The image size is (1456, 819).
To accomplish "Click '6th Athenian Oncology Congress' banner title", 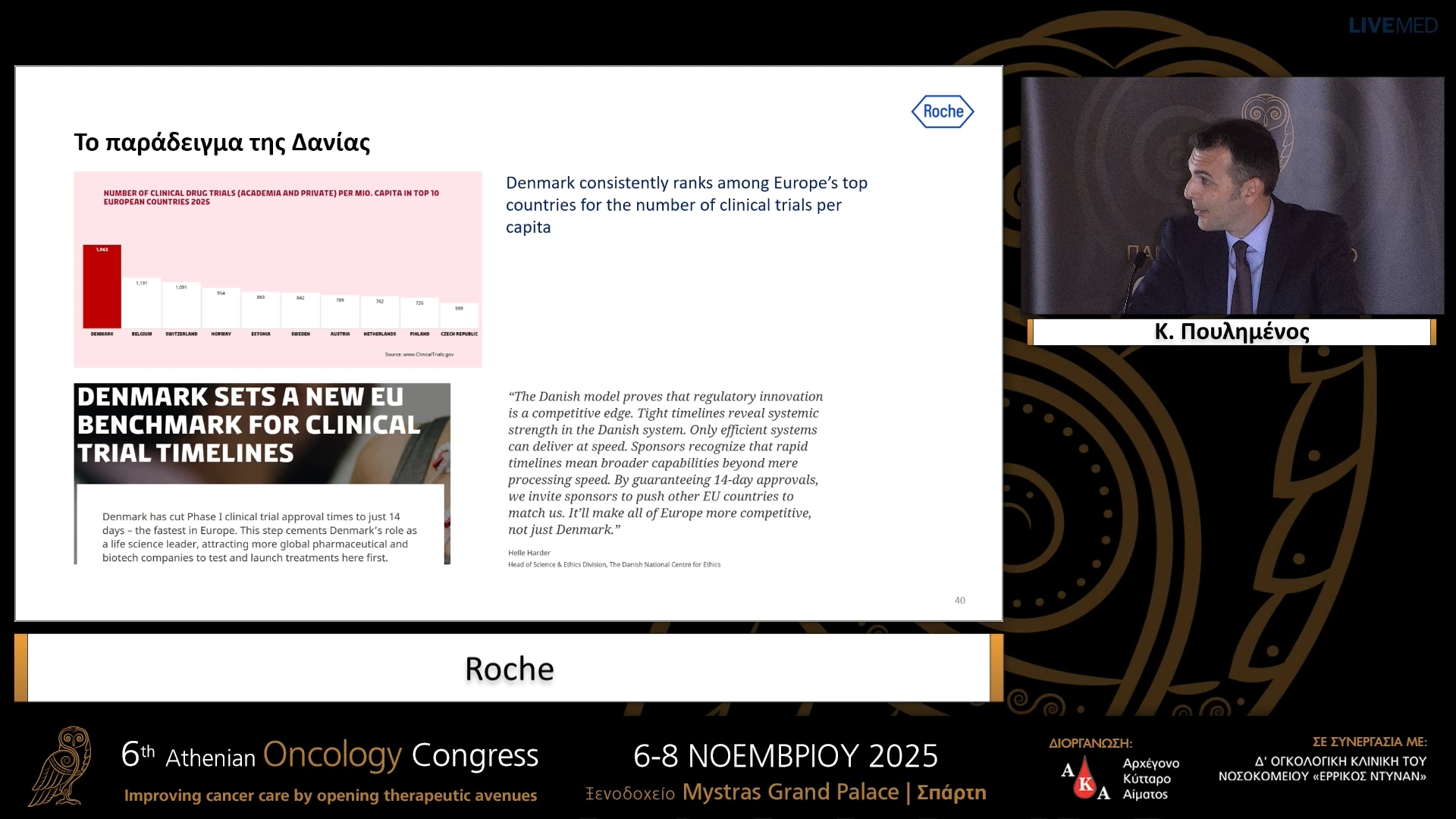I will tap(330, 755).
